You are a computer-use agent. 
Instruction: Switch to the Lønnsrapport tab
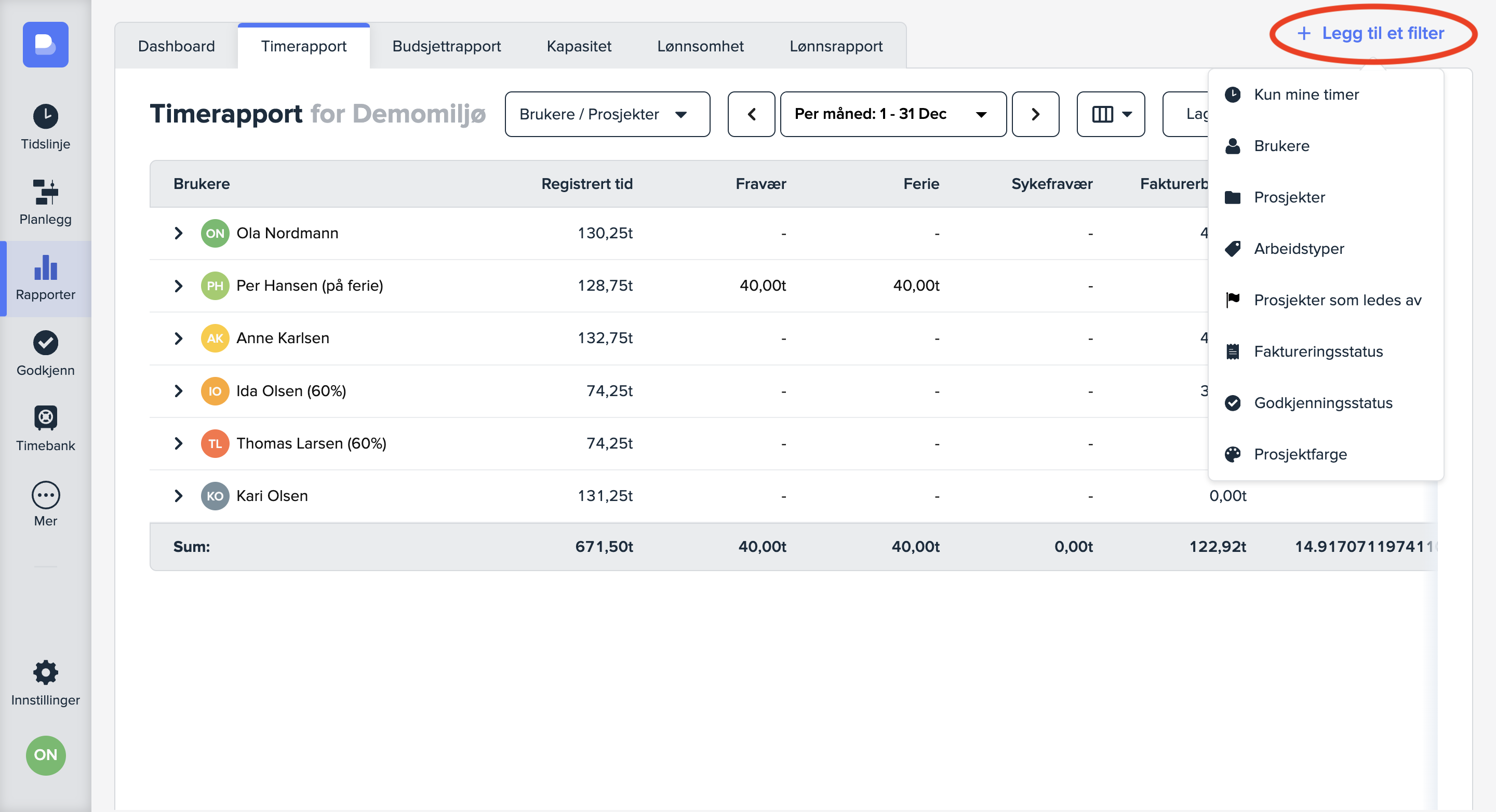(x=835, y=46)
